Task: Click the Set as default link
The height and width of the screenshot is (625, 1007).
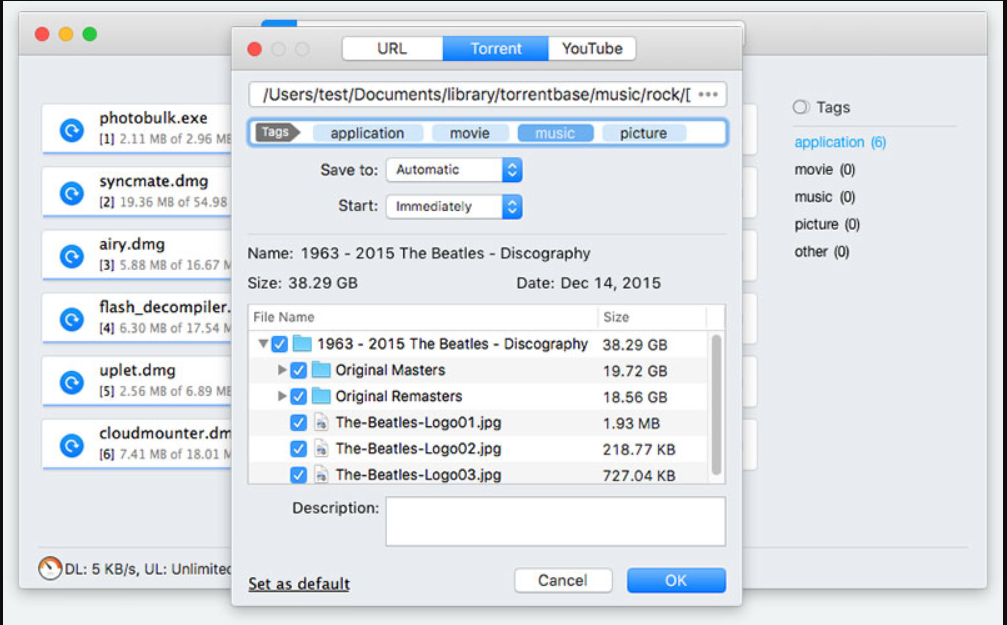Action: (x=299, y=584)
